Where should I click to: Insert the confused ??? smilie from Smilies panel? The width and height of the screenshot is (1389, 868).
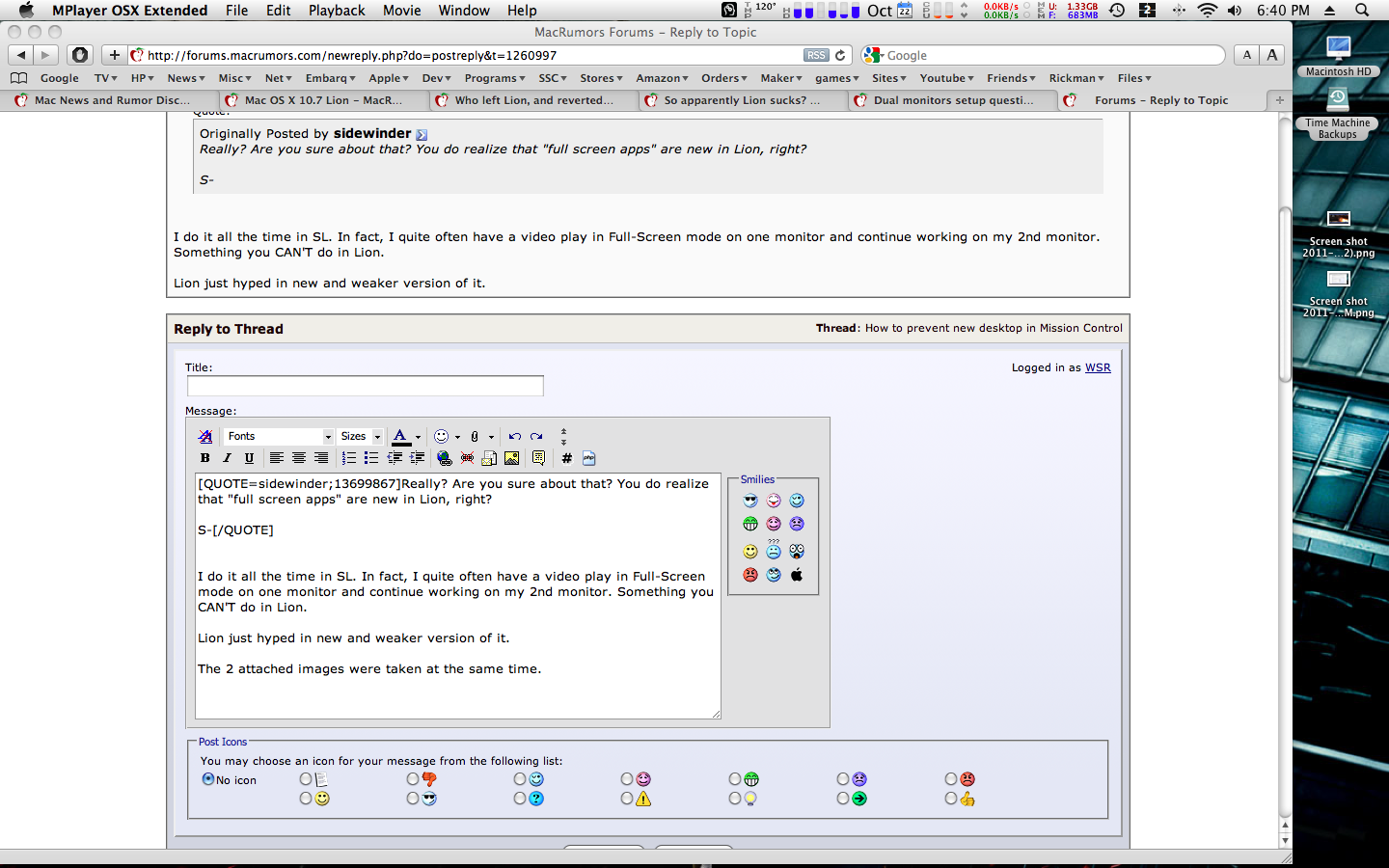point(774,550)
